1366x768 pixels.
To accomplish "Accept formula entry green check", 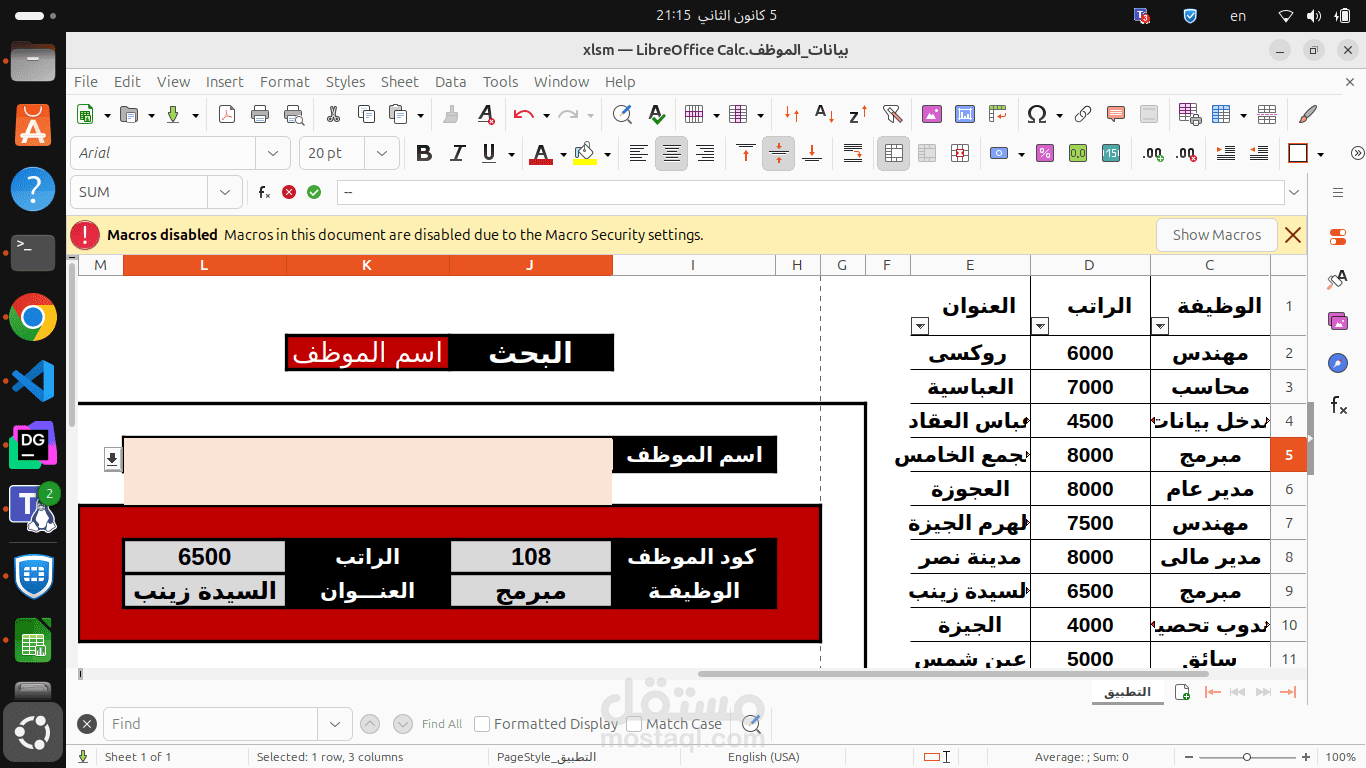I will point(314,192).
